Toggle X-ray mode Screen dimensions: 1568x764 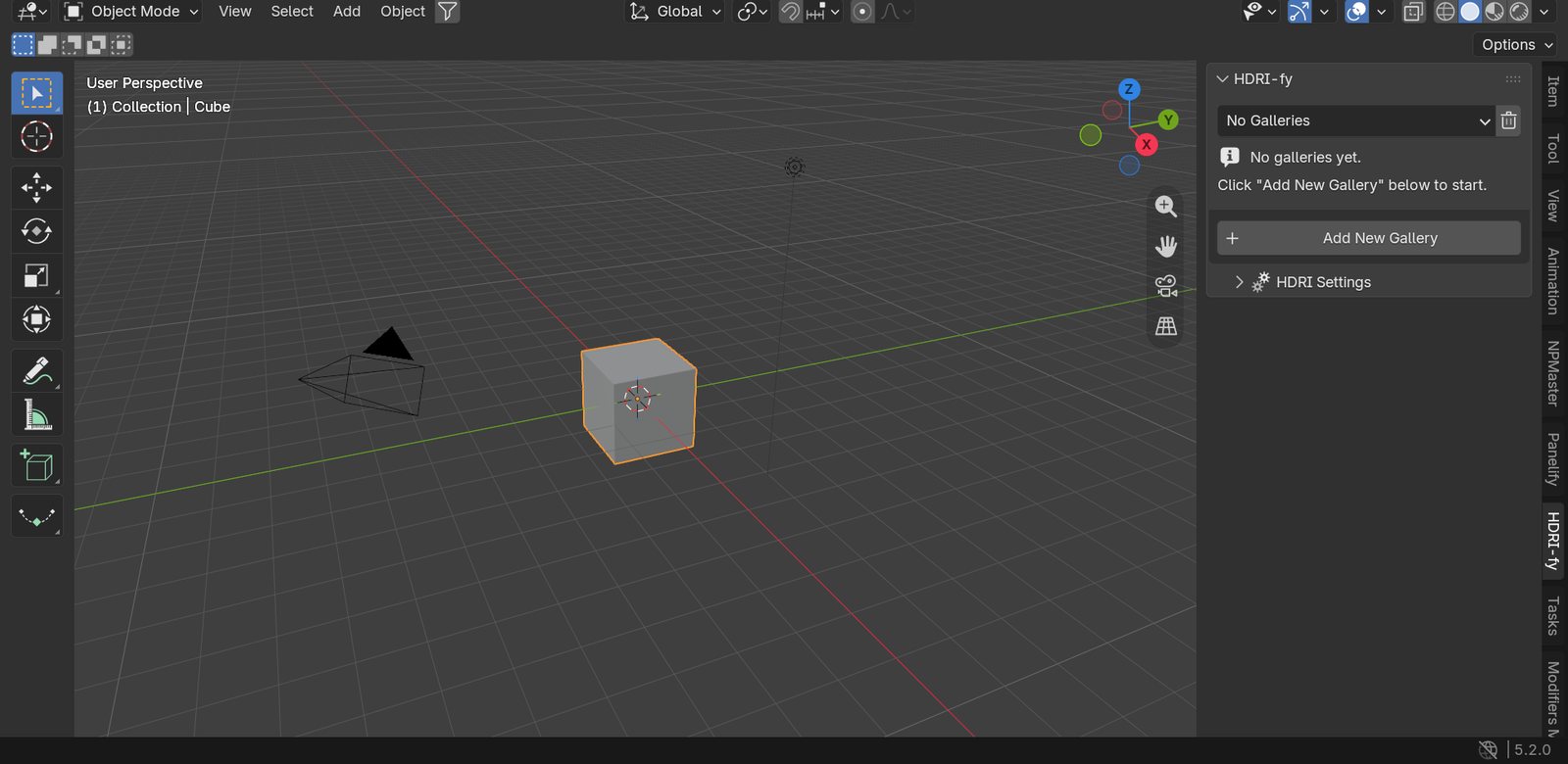pyautogui.click(x=1413, y=12)
